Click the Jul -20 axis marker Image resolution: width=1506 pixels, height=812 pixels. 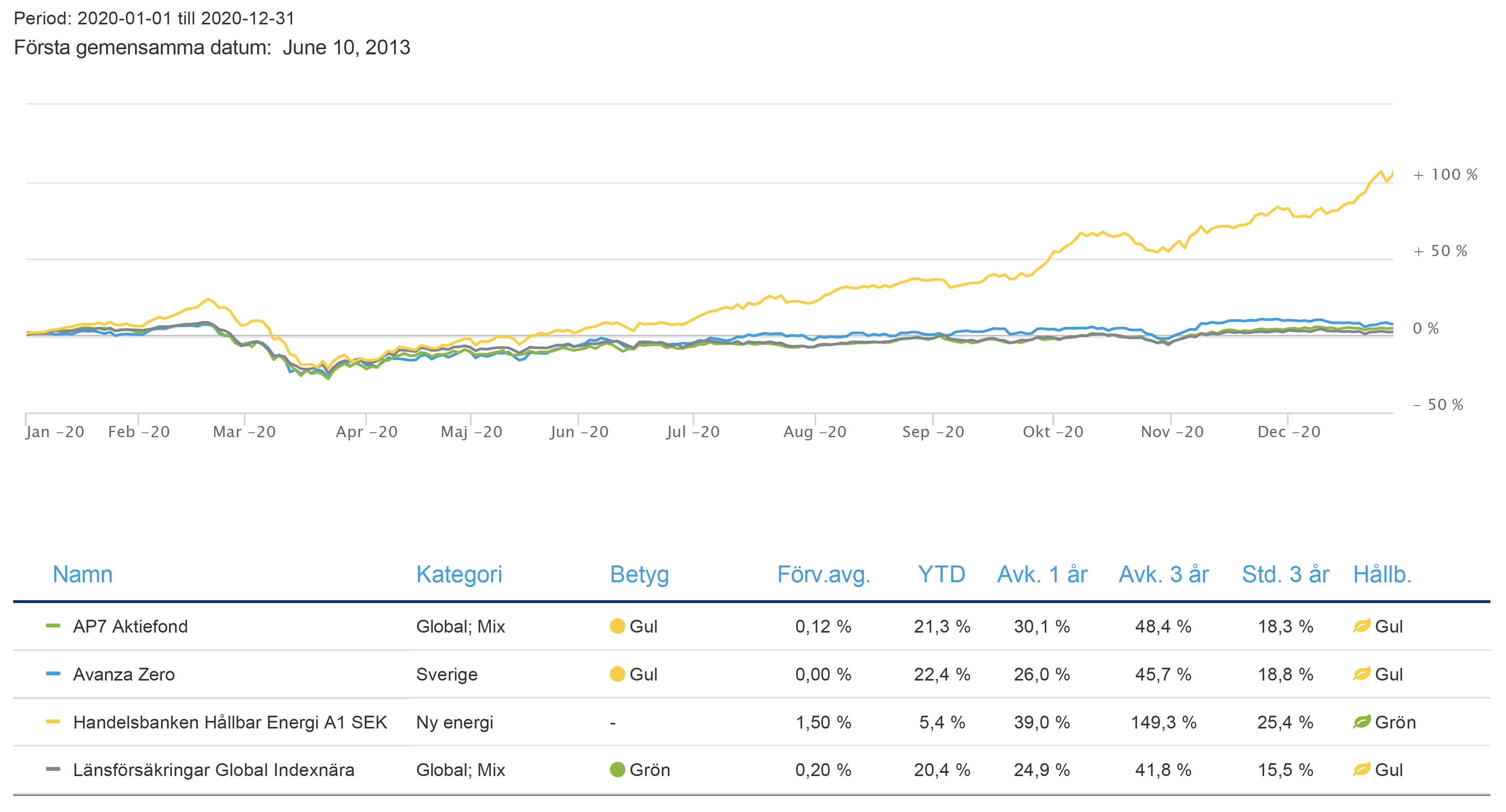pyautogui.click(x=693, y=432)
